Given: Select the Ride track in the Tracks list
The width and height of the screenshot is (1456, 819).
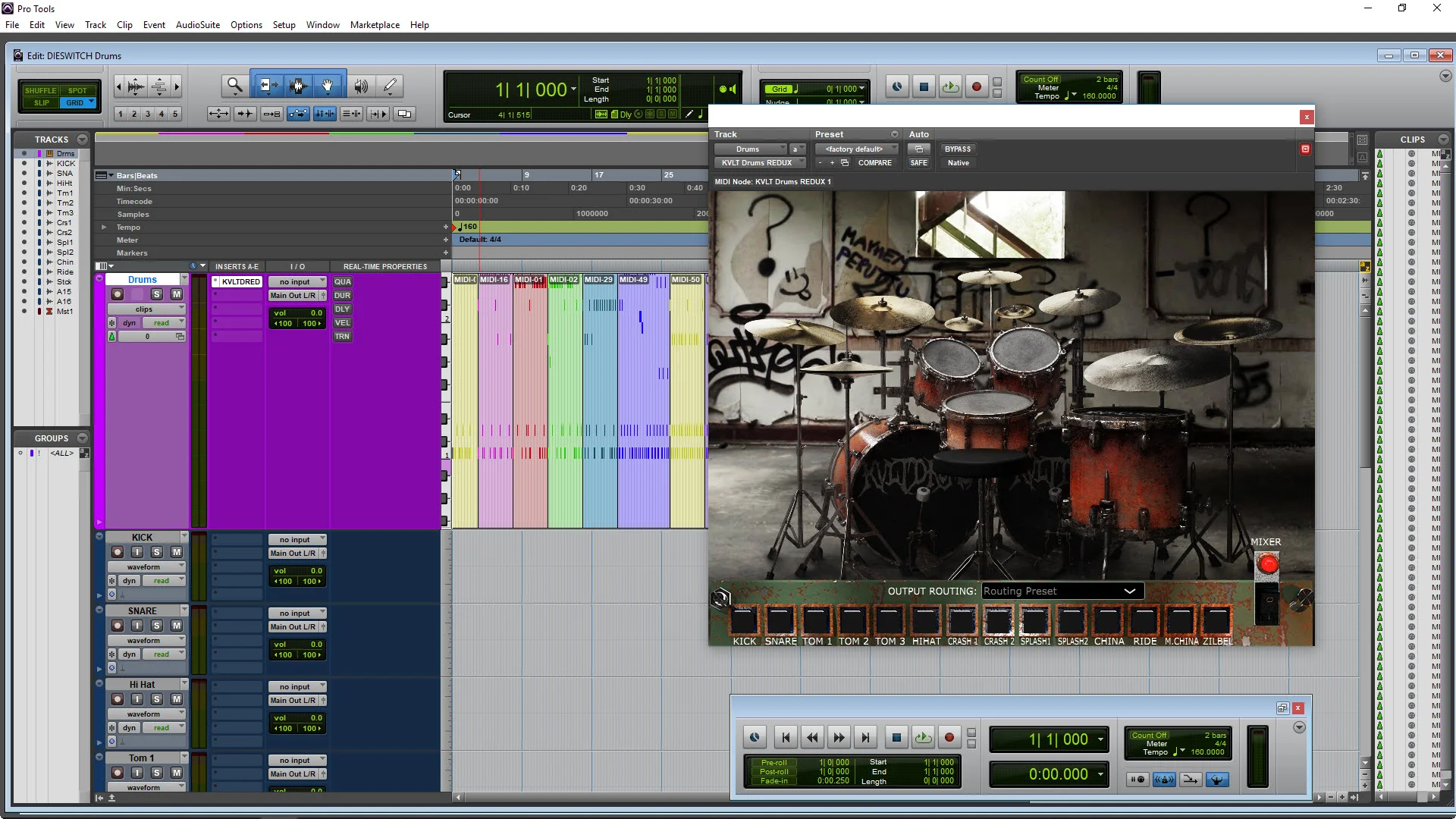Looking at the screenshot, I should [65, 271].
